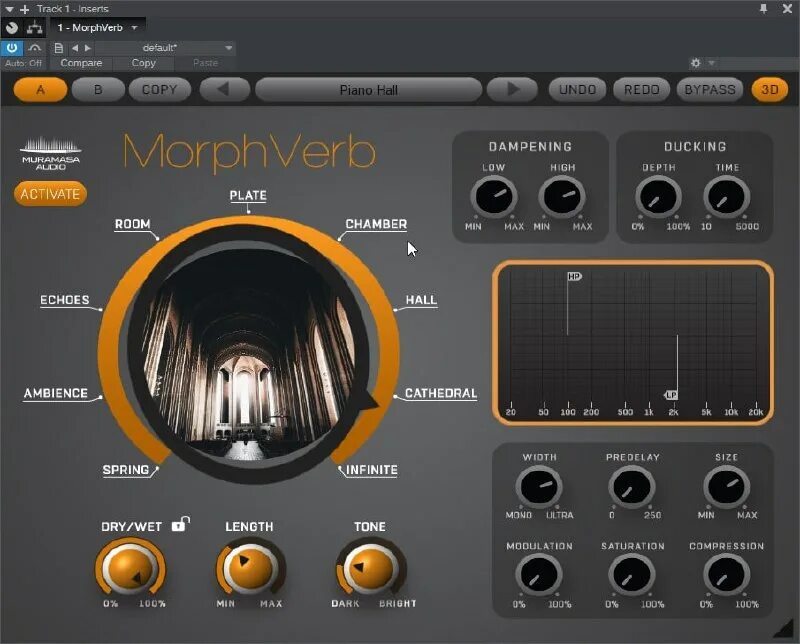Screen dimensions: 800x644
Task: Click the MorphVerb COPY button
Action: [x=160, y=90]
